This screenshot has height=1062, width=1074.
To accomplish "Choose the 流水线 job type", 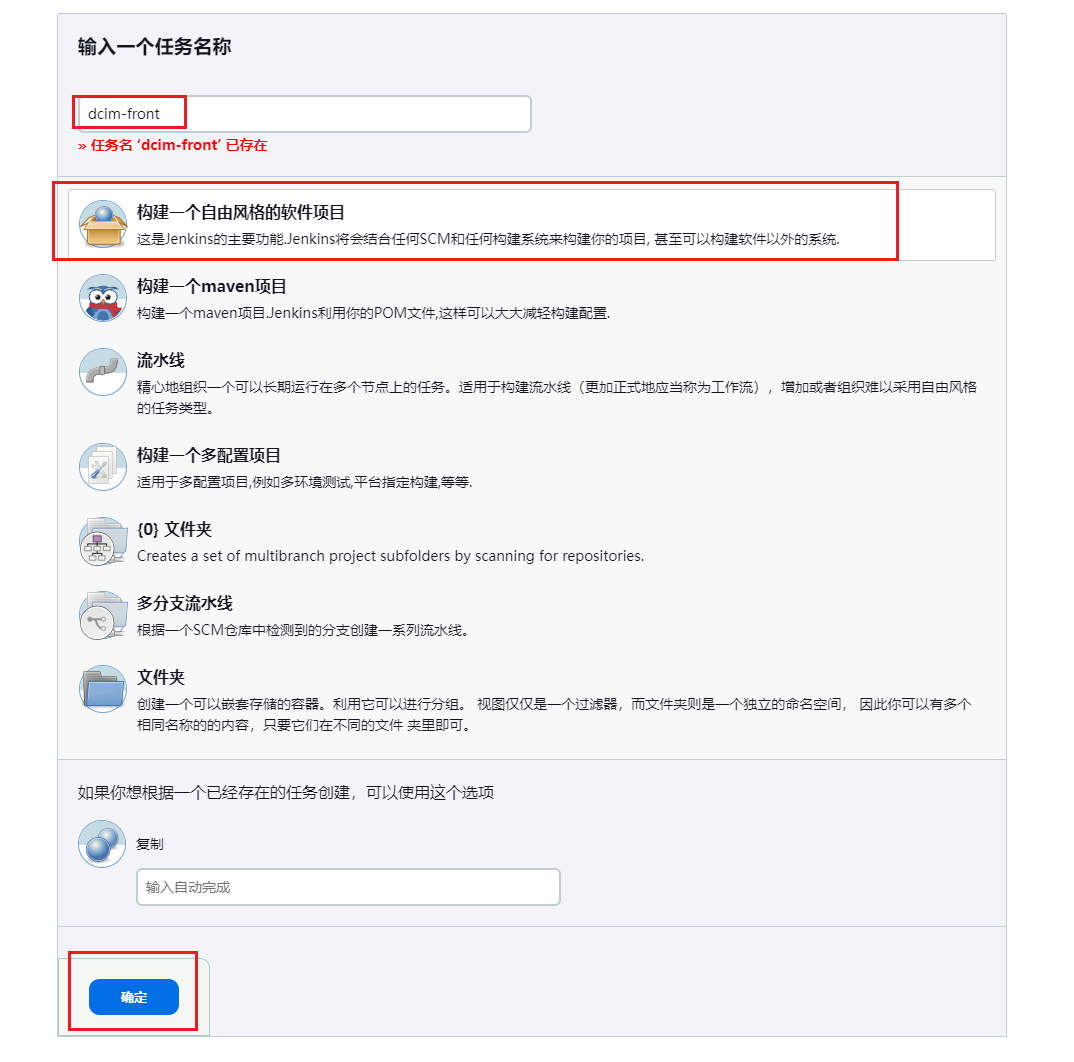I will pyautogui.click(x=161, y=360).
